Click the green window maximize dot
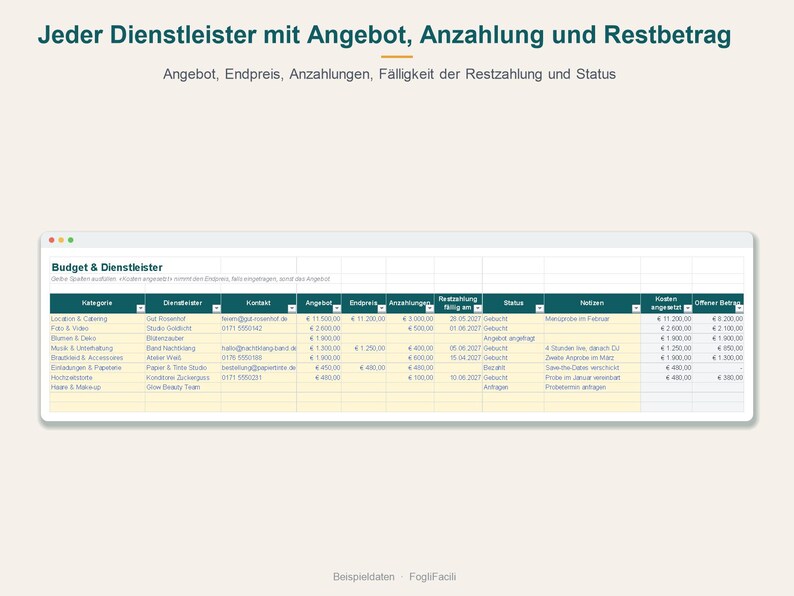The image size is (794, 596). pyautogui.click(x=71, y=240)
